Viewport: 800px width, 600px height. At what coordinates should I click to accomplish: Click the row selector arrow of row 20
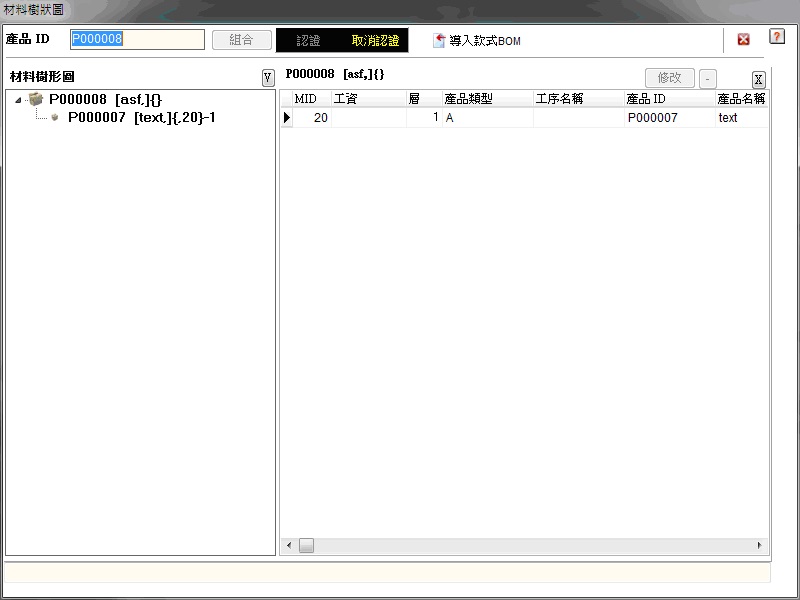click(x=287, y=117)
